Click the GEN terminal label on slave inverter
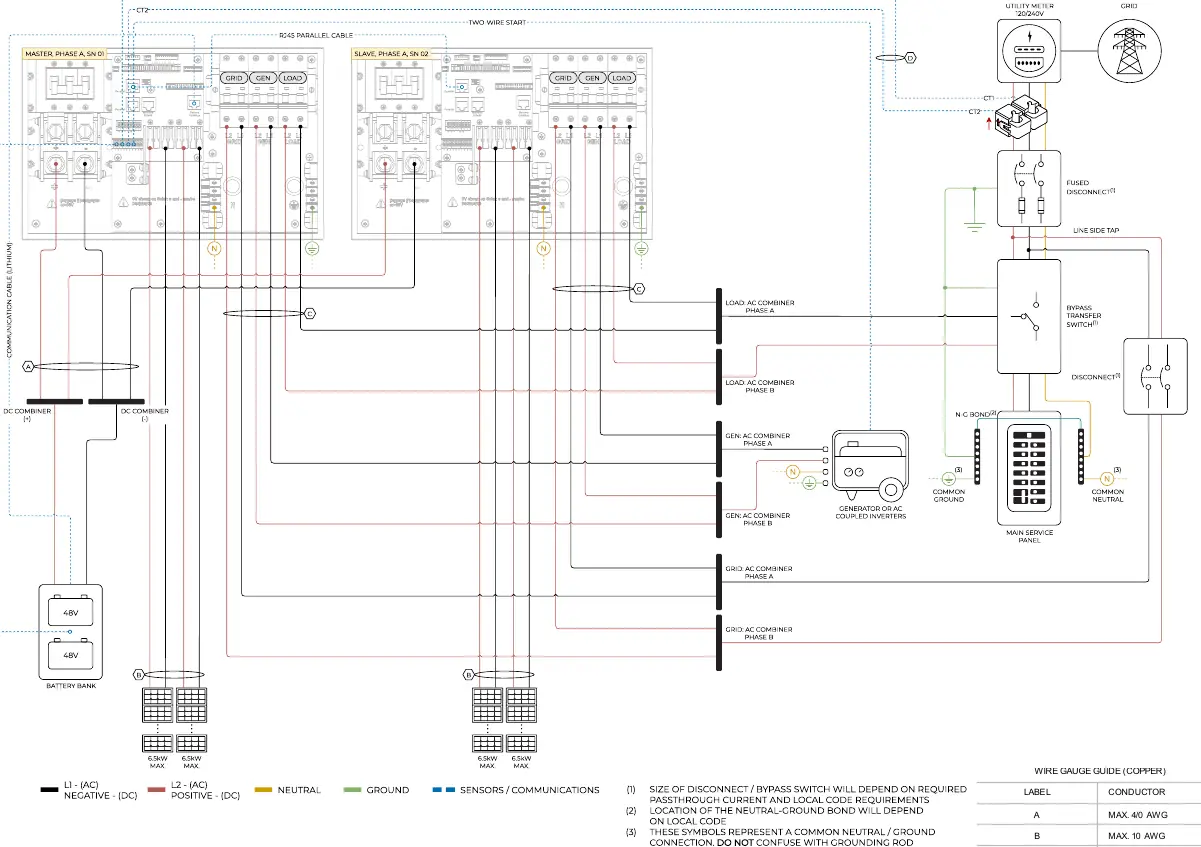The width and height of the screenshot is (1201, 847). tap(593, 78)
